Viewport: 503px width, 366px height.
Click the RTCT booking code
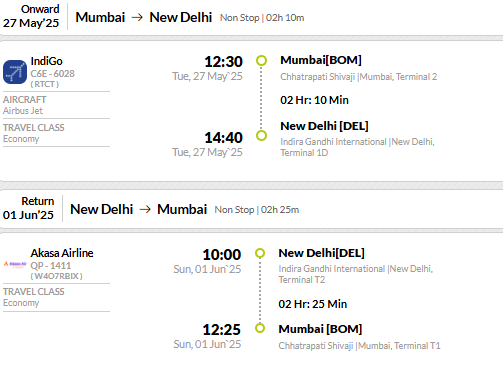[x=45, y=84]
